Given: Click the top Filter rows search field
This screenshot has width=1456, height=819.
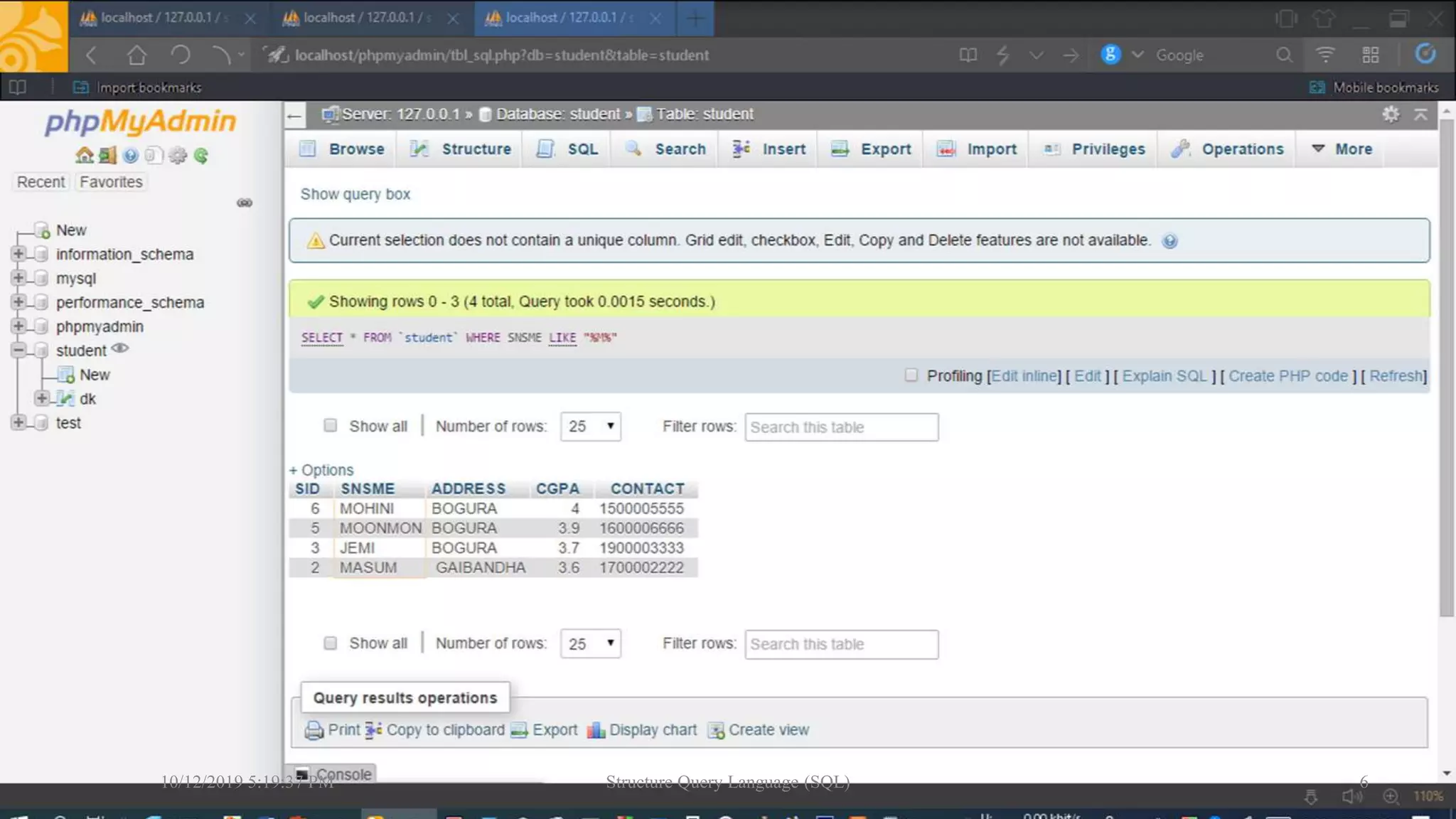Looking at the screenshot, I should click(841, 427).
